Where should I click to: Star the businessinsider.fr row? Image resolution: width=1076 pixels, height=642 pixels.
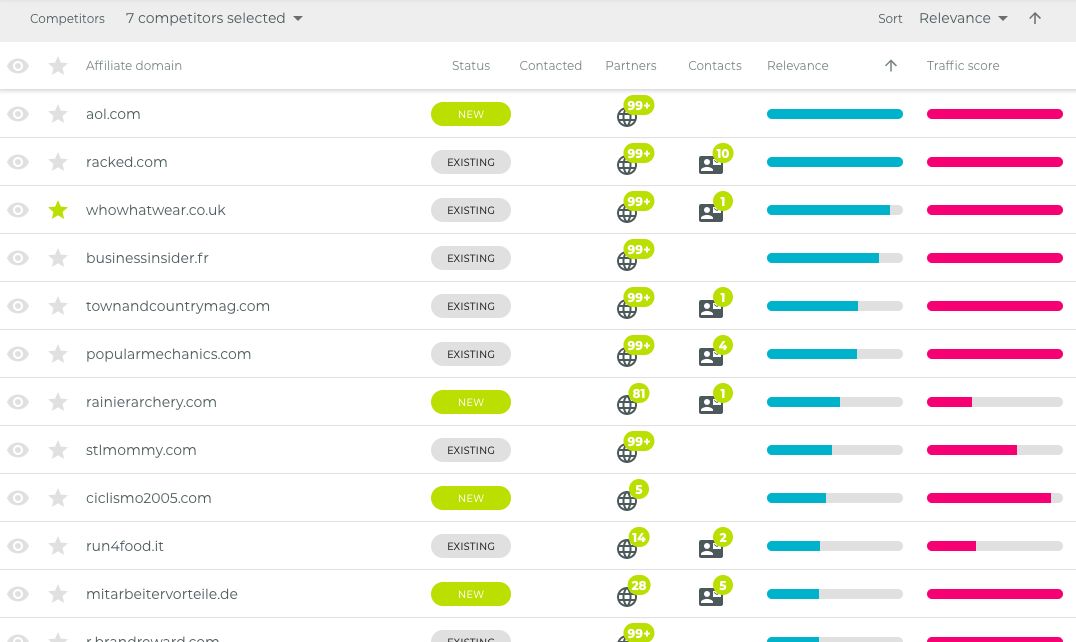coord(58,258)
